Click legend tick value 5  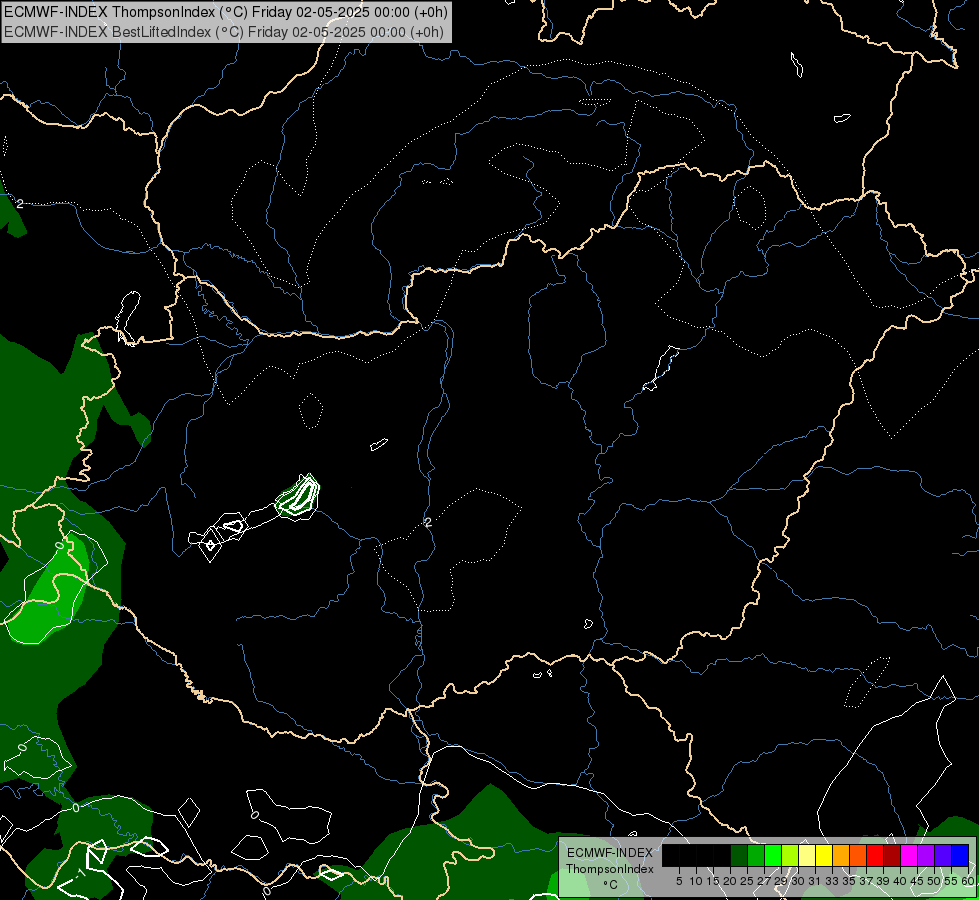679,881
